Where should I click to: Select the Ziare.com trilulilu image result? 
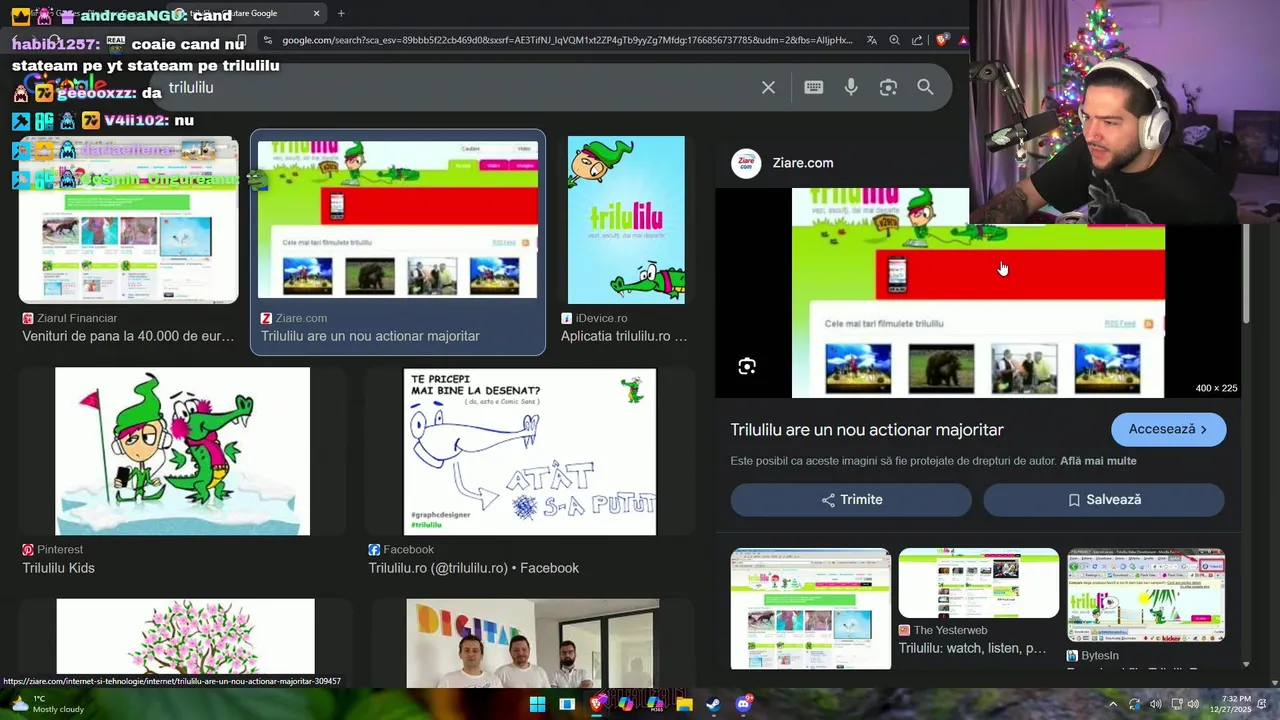point(398,220)
